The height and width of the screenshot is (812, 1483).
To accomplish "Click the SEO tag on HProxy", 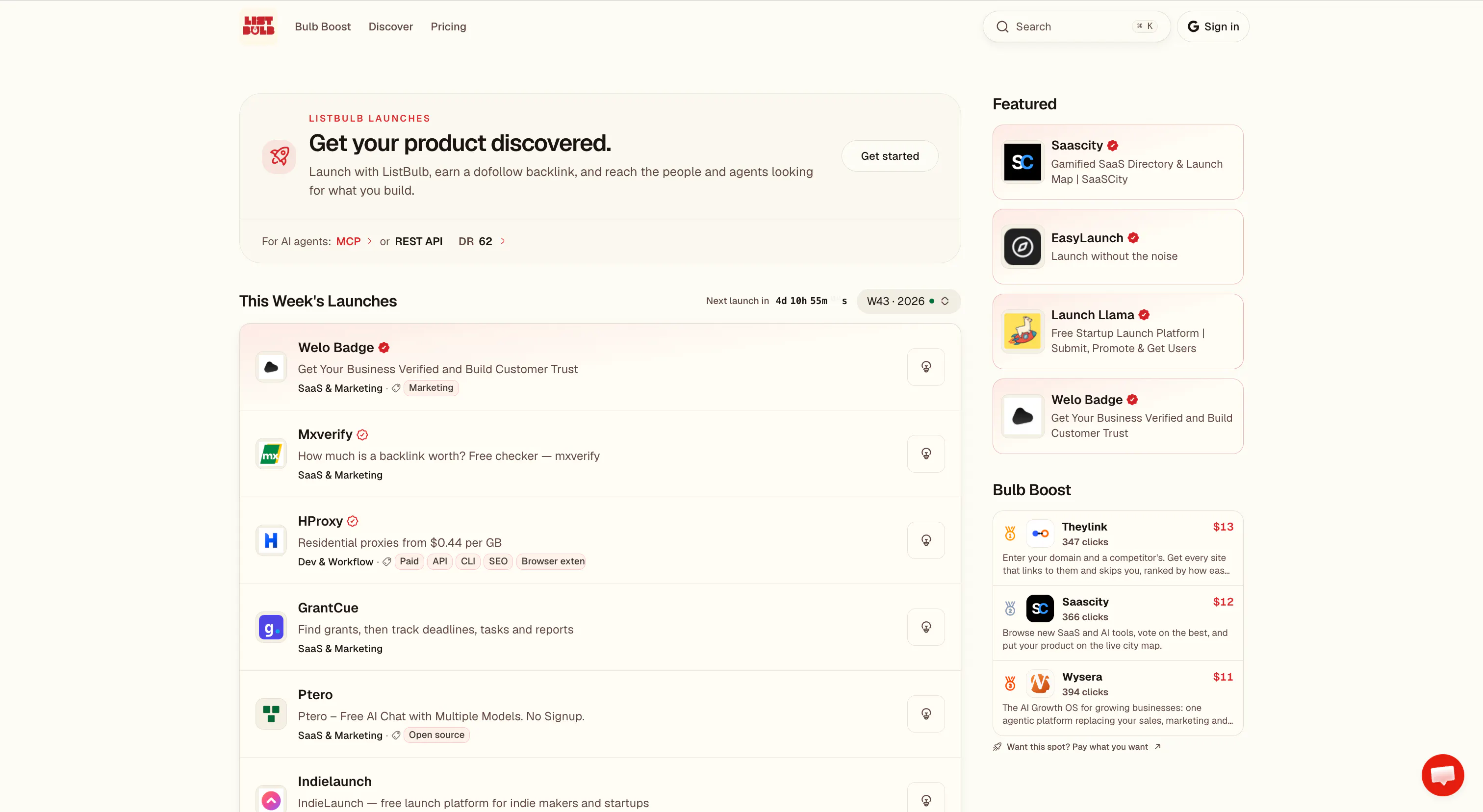I will click(498, 561).
